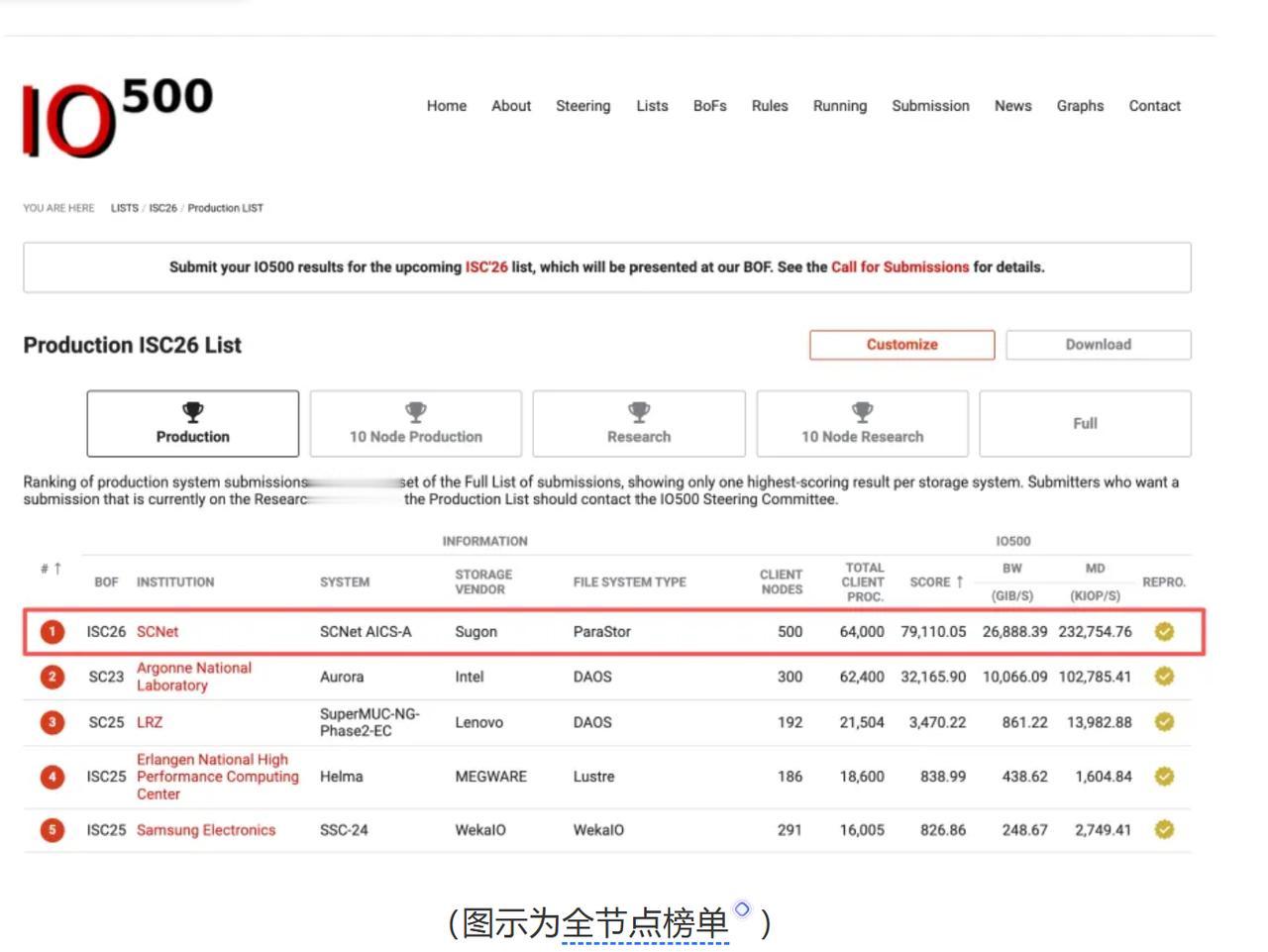
Task: Open the LRZ institution link
Action: 150,723
